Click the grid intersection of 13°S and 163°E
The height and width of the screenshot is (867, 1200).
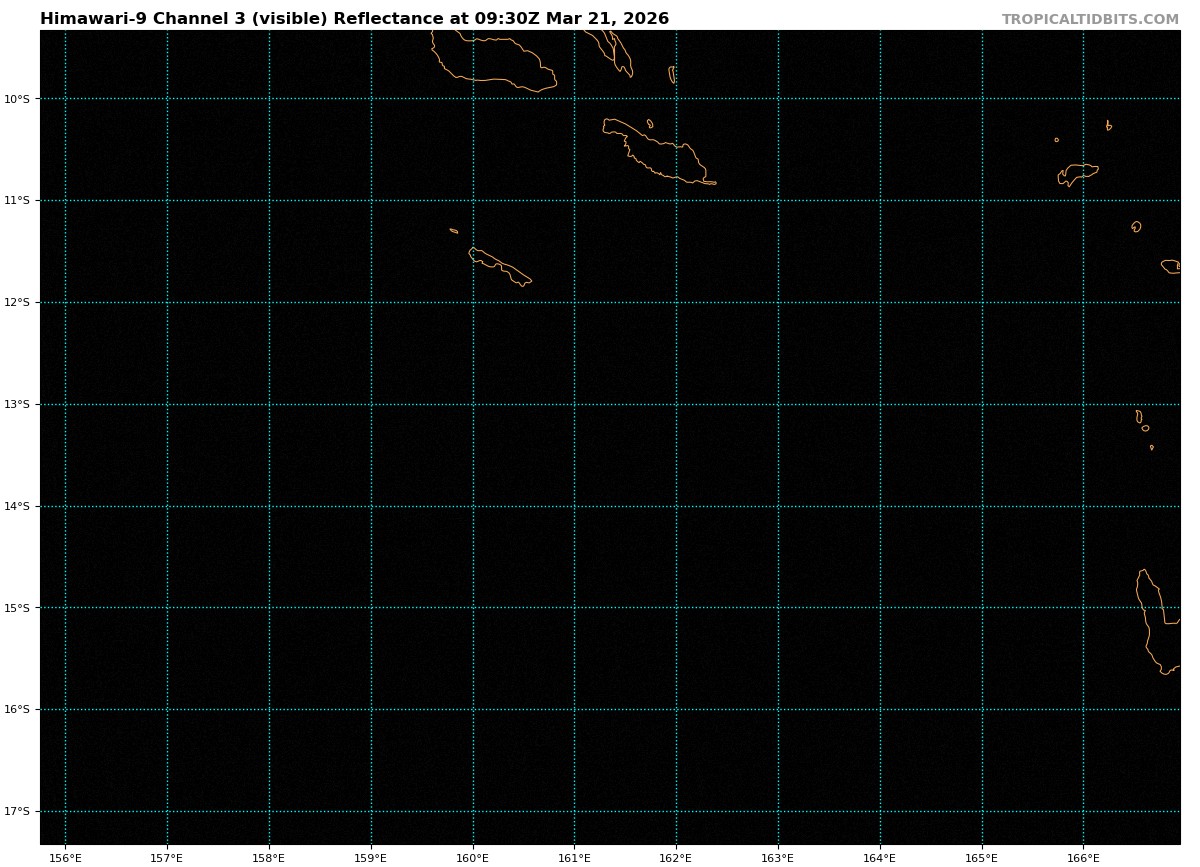(x=778, y=404)
